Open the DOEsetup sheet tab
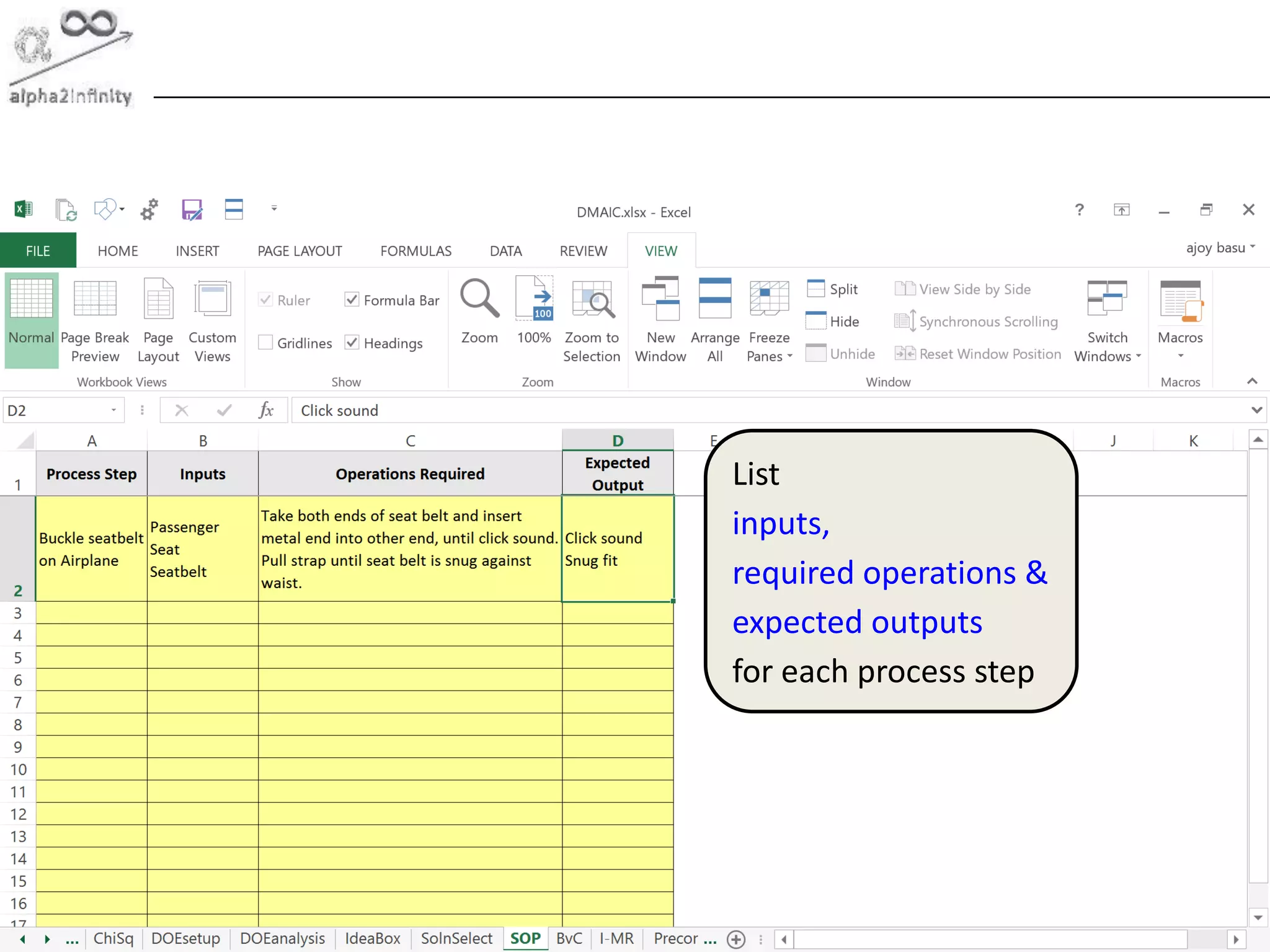1270x952 pixels. (x=185, y=939)
